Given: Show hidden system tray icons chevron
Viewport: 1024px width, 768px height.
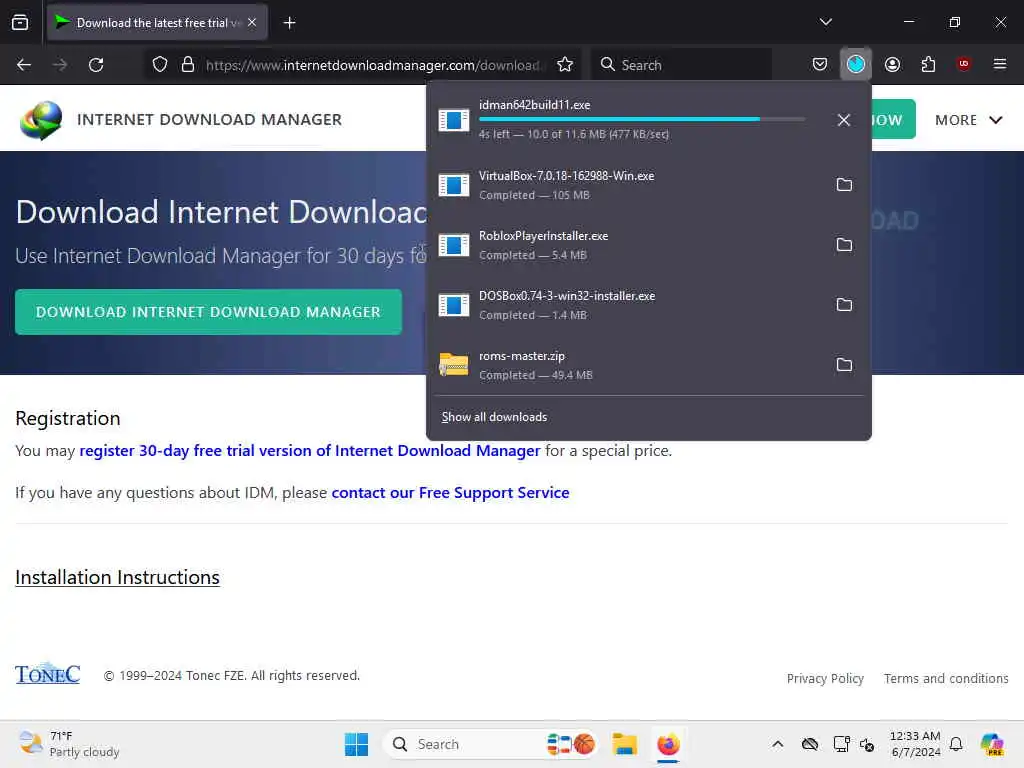Looking at the screenshot, I should [x=777, y=744].
